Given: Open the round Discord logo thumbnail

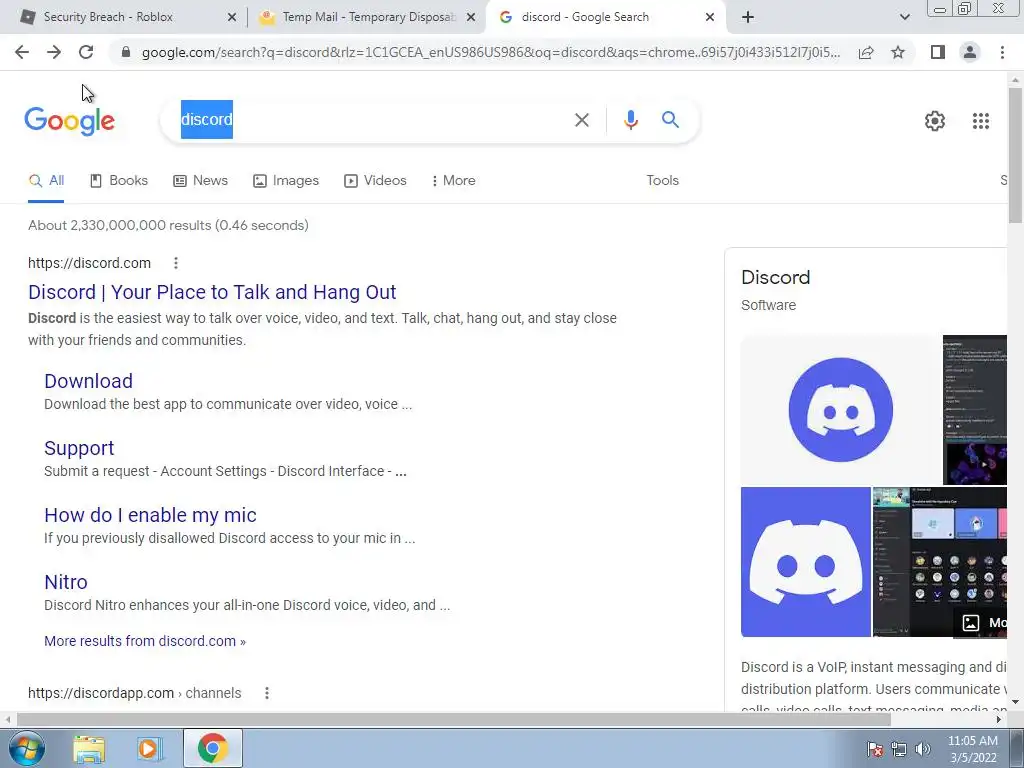Looking at the screenshot, I should tap(840, 410).
